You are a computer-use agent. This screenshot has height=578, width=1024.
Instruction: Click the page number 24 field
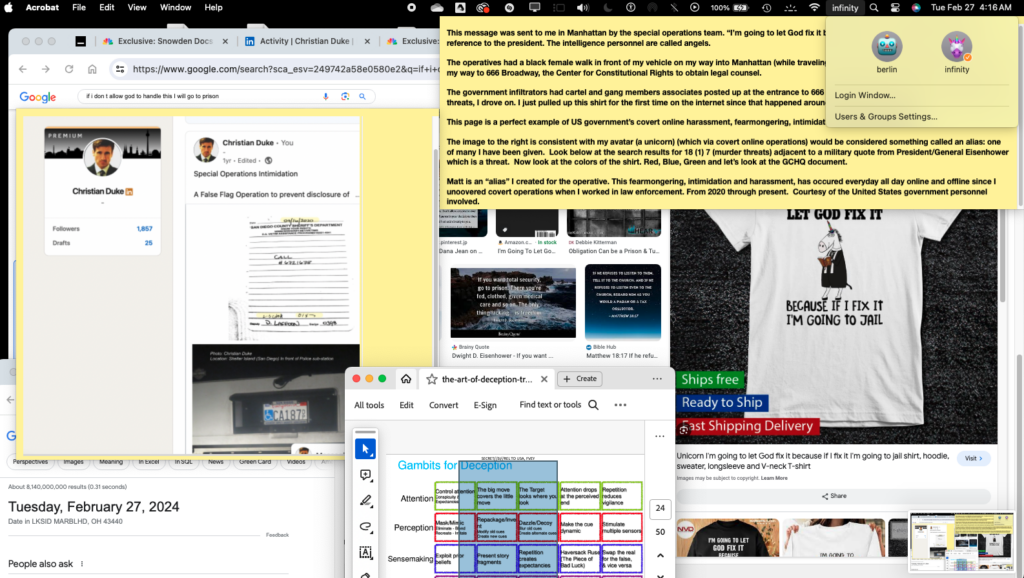tap(660, 508)
